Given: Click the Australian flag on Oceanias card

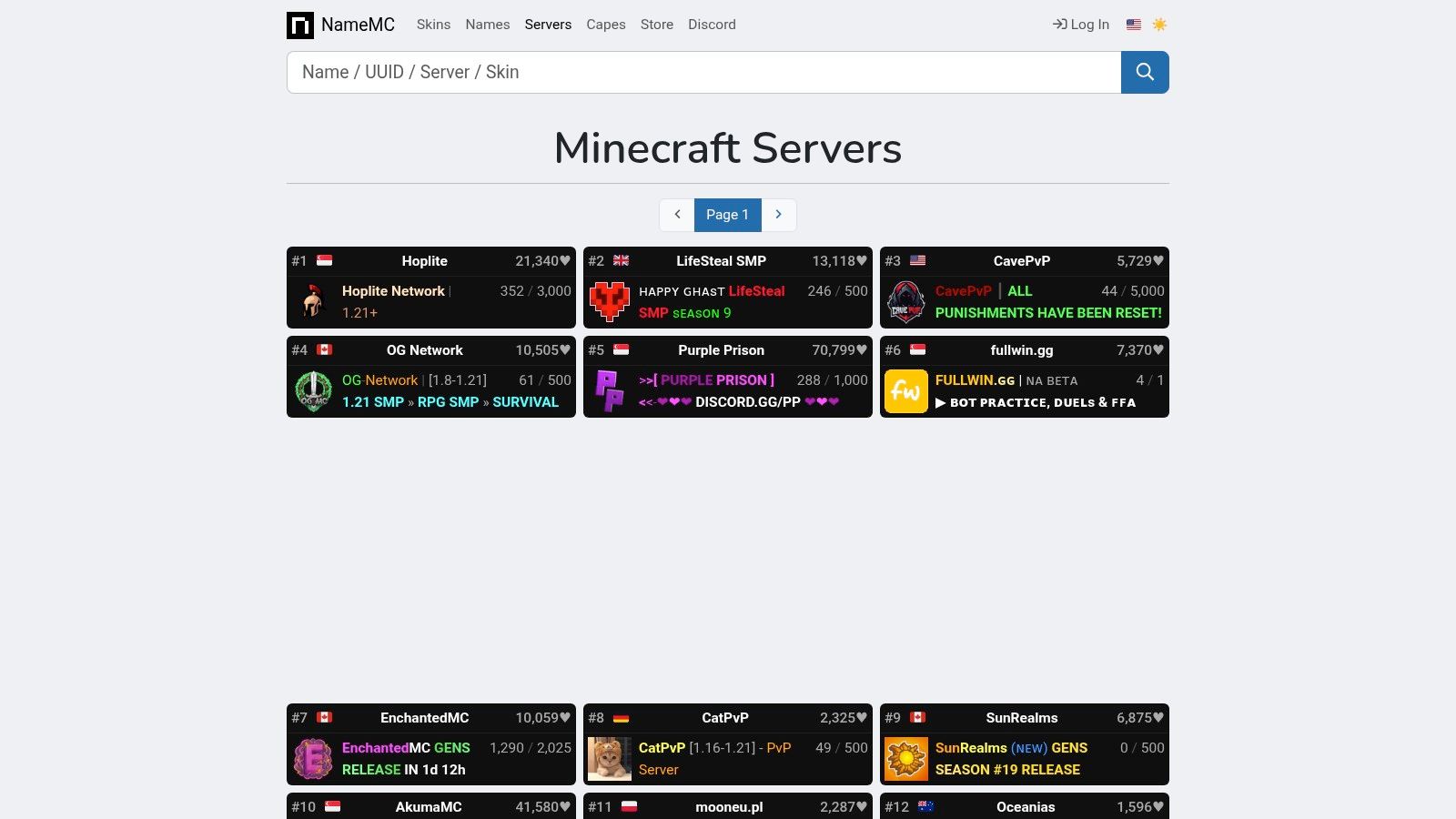Looking at the screenshot, I should 925,806.
